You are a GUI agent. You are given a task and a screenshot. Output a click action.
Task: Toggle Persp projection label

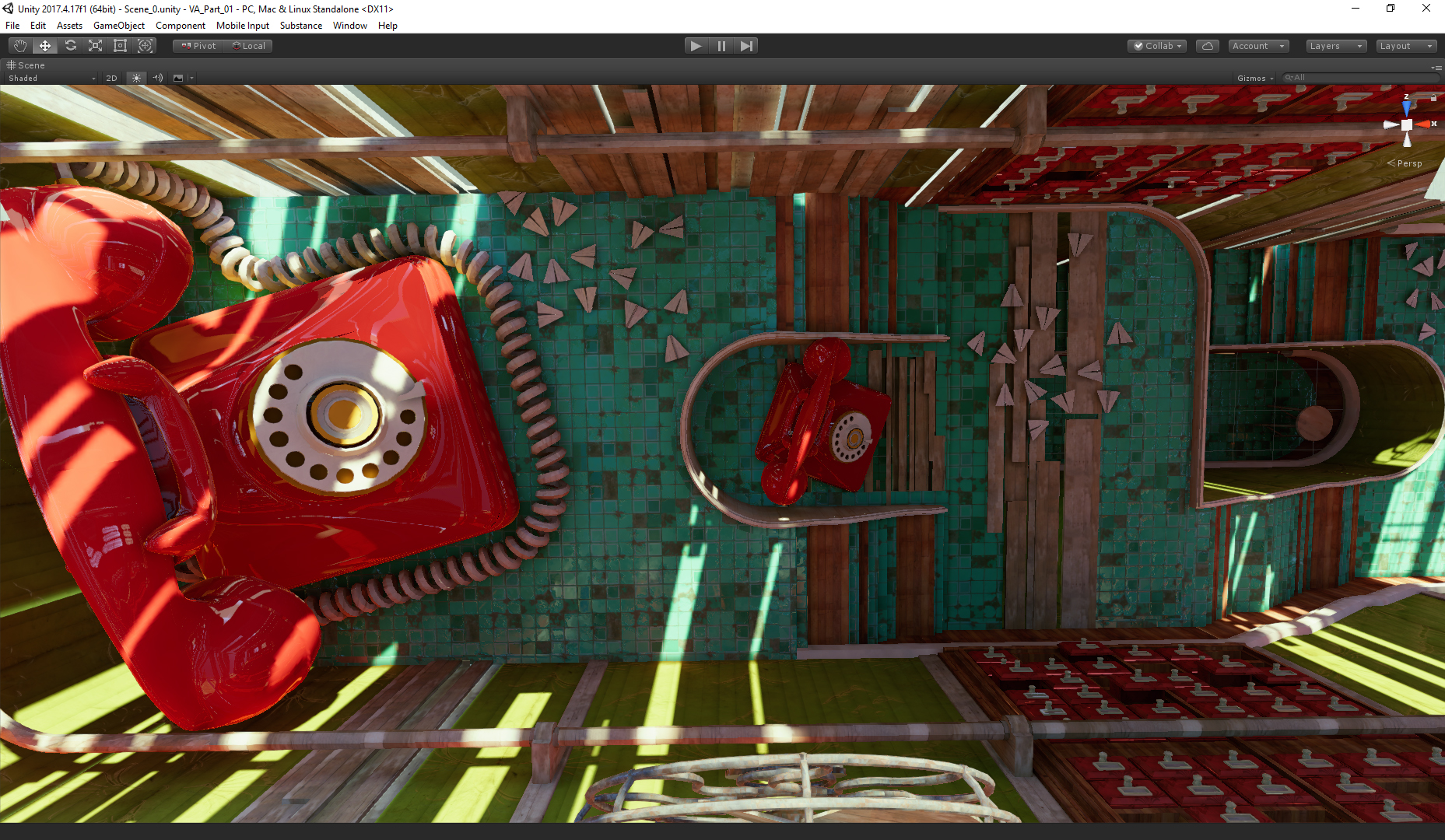click(x=1405, y=163)
